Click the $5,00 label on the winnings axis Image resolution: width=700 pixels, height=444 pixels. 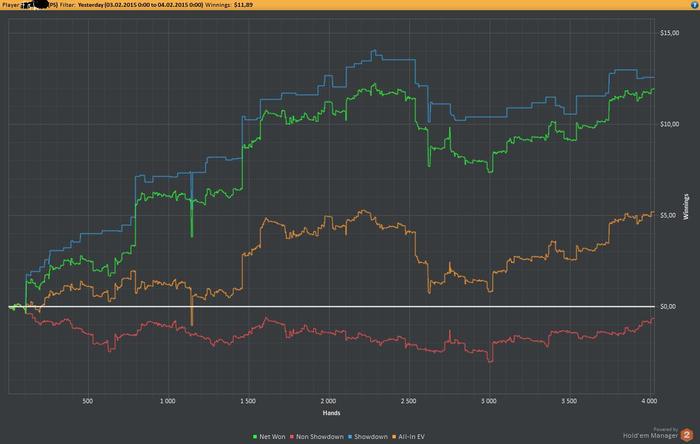[x=668, y=216]
